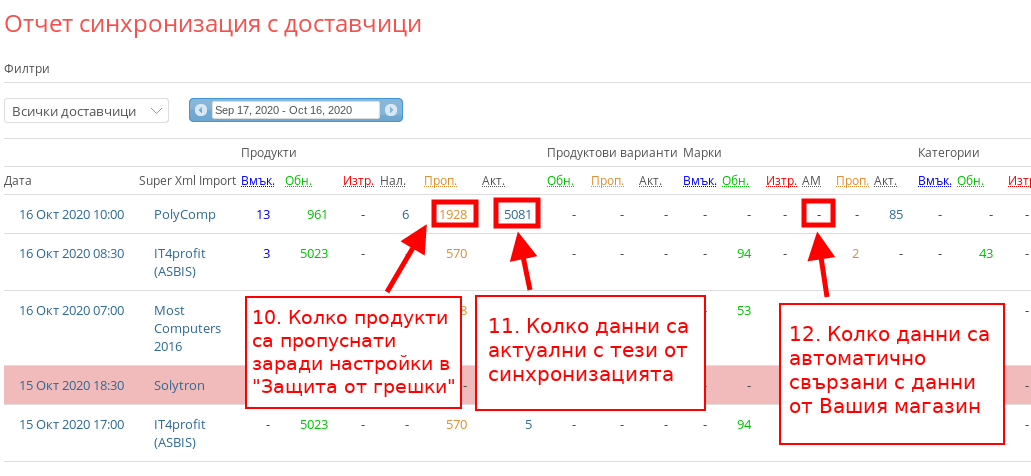The height and width of the screenshot is (476, 1031).
Task: Click the "АМ" column header under Марки
Action: 811,181
